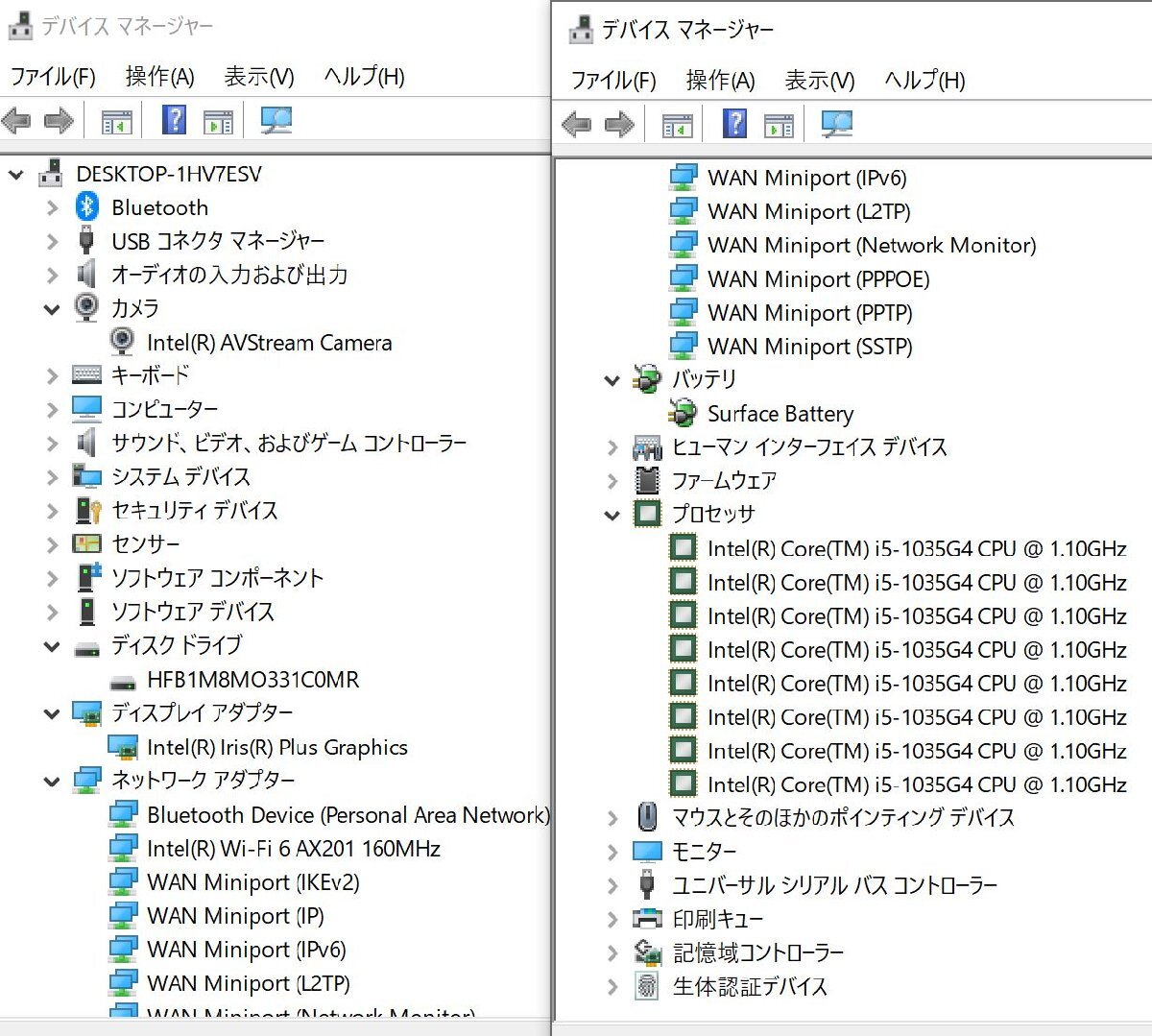
Task: Select ソフトウェア デバイス category
Action: pos(193,612)
